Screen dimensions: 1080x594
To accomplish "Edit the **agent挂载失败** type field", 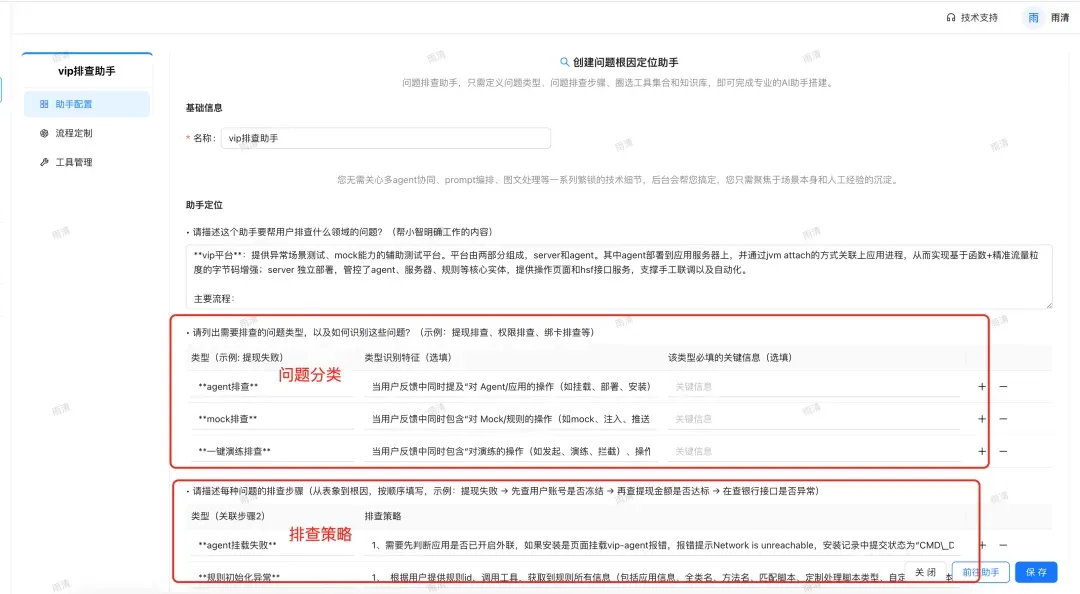I will tap(272, 545).
